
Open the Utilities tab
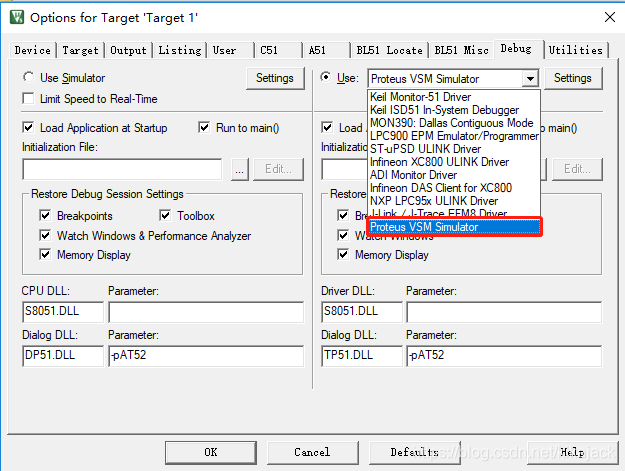(x=576, y=50)
